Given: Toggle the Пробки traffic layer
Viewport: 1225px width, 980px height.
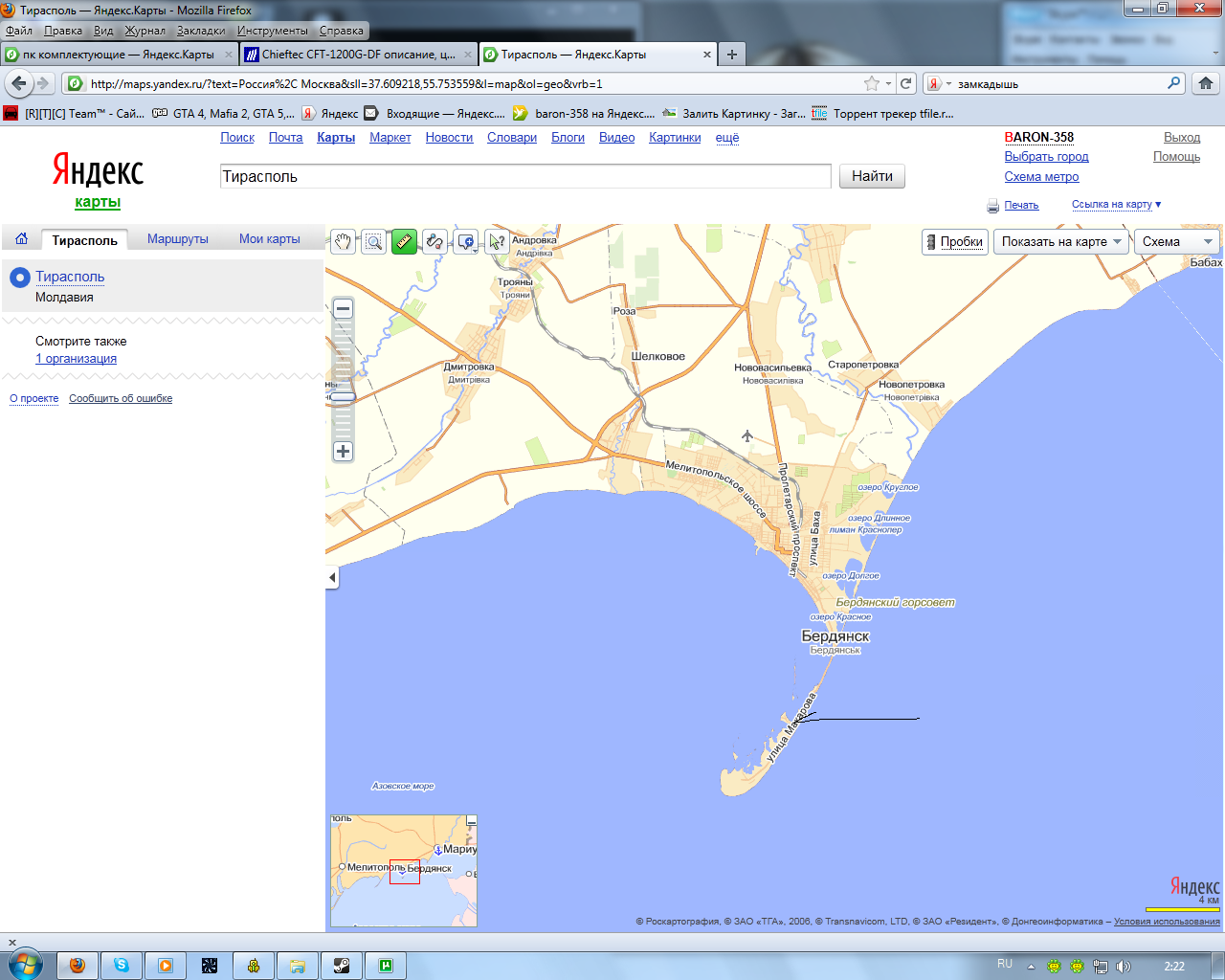Looking at the screenshot, I should (x=955, y=242).
